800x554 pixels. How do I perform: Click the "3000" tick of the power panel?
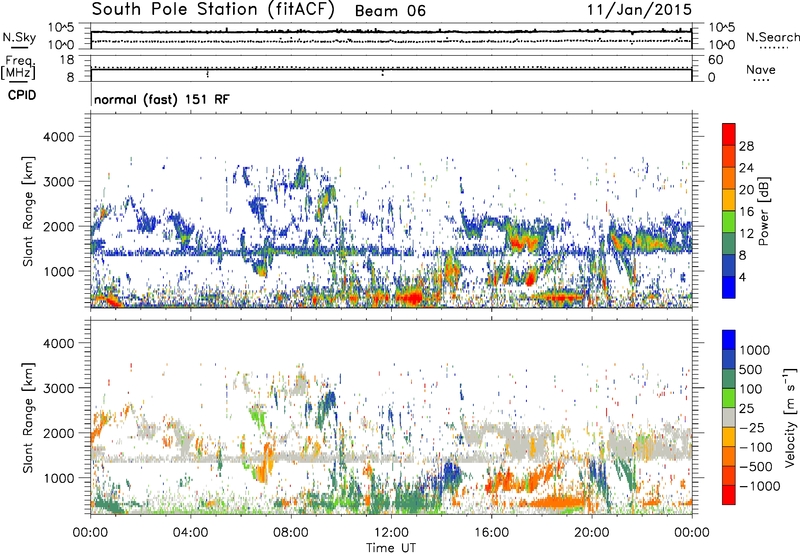(x=58, y=182)
